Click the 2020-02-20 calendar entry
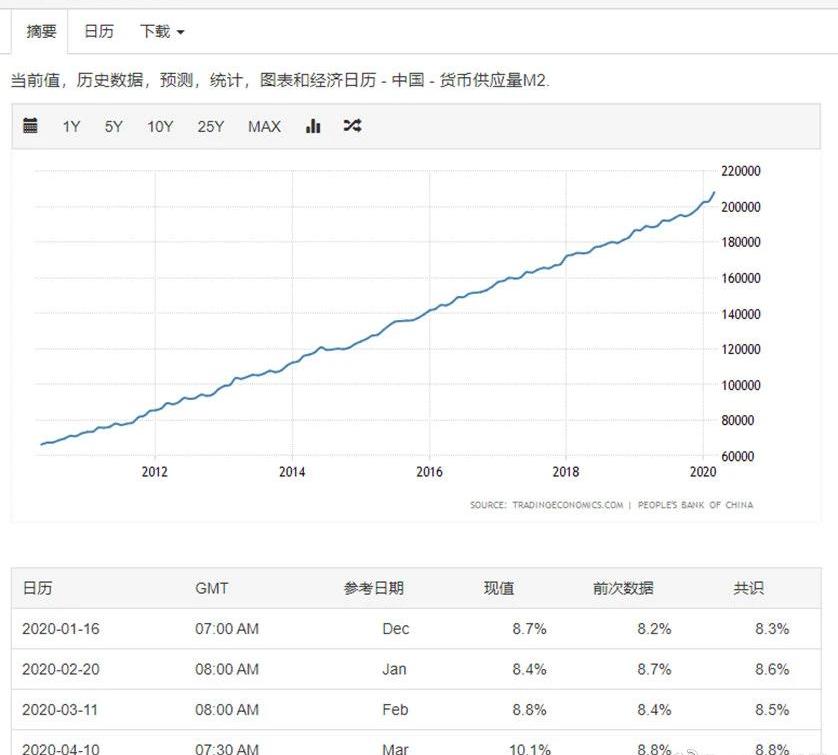This screenshot has width=838, height=755. coord(61,669)
